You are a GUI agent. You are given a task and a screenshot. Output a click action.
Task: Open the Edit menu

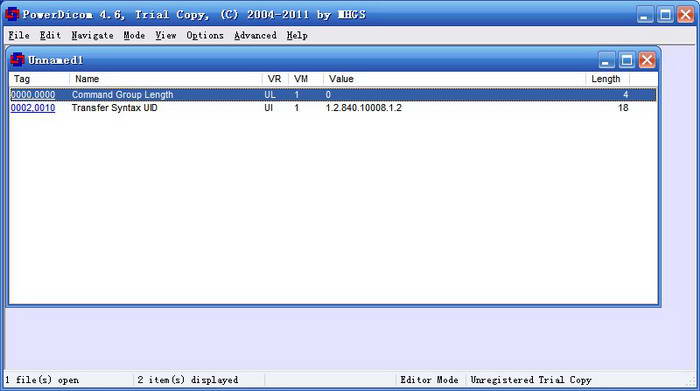tap(50, 35)
